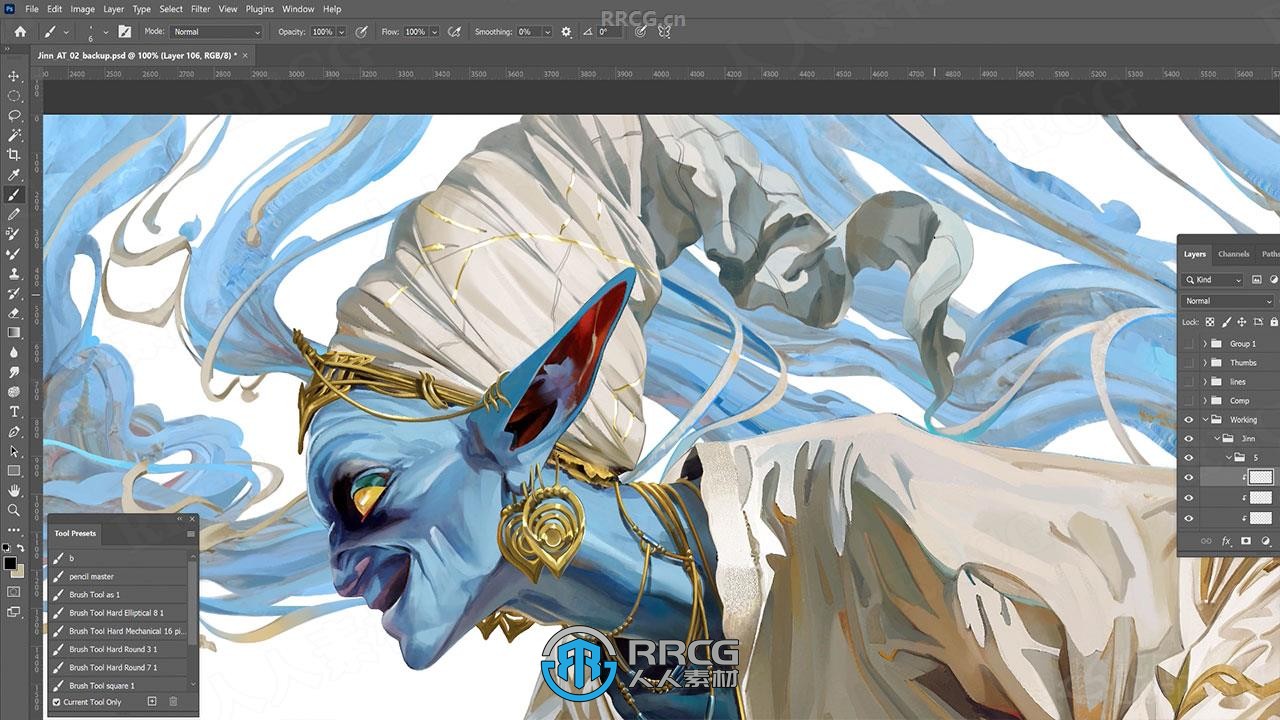Show the Group 1 layer group
The height and width of the screenshot is (720, 1280).
click(x=1188, y=343)
